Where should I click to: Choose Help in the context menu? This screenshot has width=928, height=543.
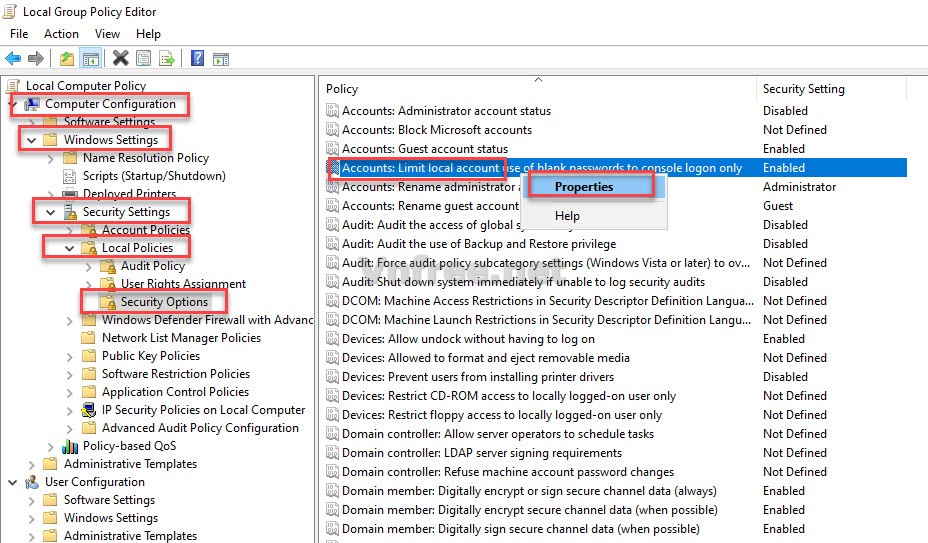pos(592,216)
